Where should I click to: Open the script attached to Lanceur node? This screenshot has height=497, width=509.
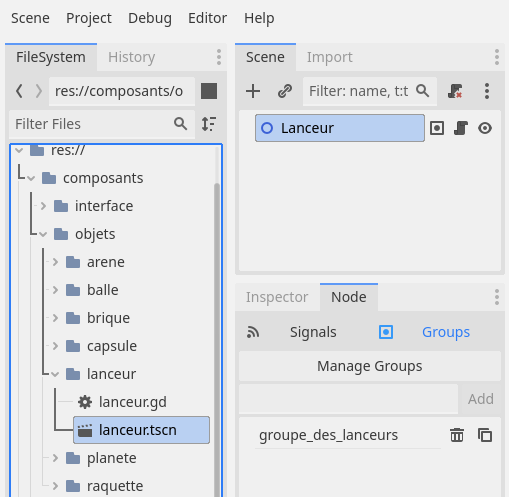coord(461,128)
